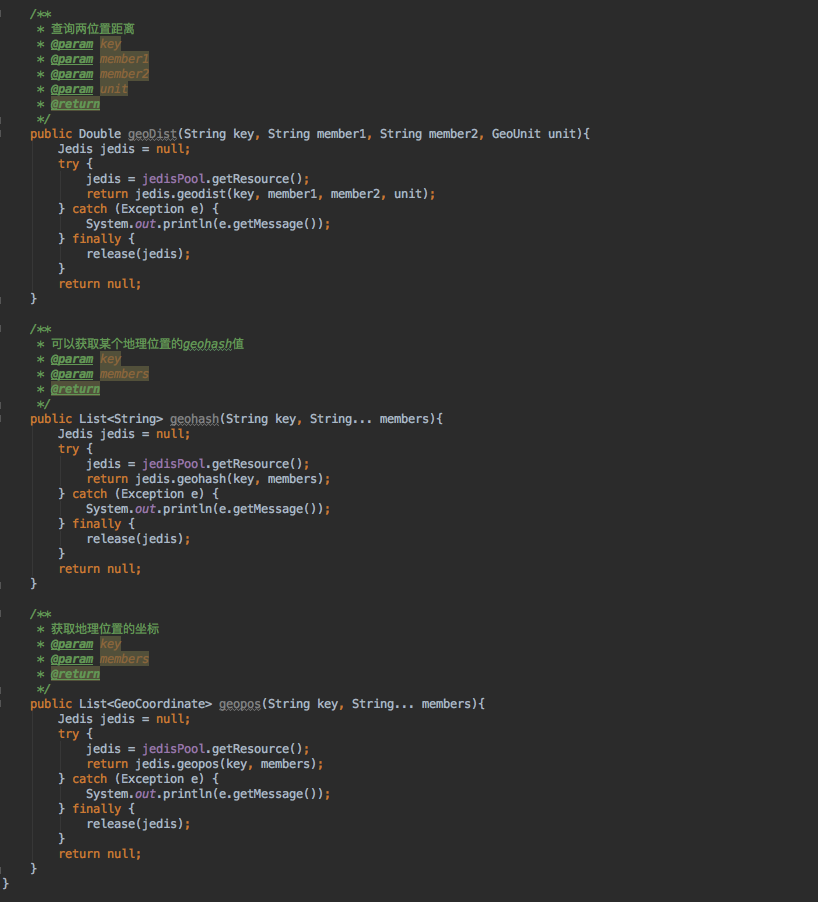Click the @return tag above the geohash method

[75, 389]
